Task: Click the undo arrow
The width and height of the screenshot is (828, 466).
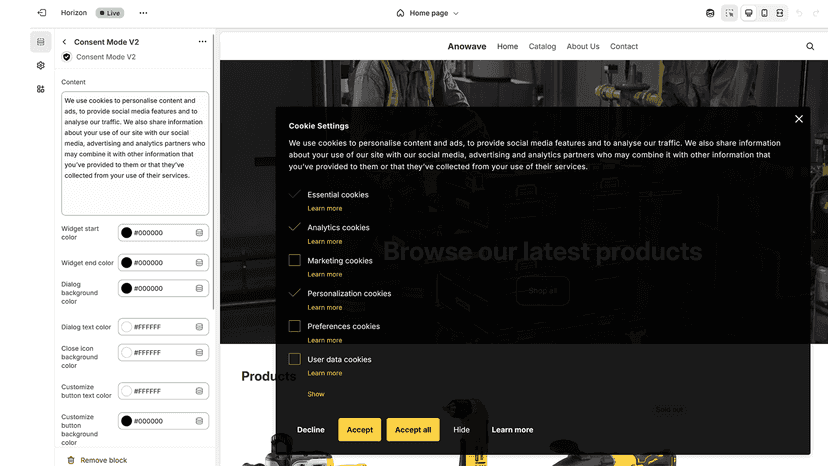Action: 799,13
